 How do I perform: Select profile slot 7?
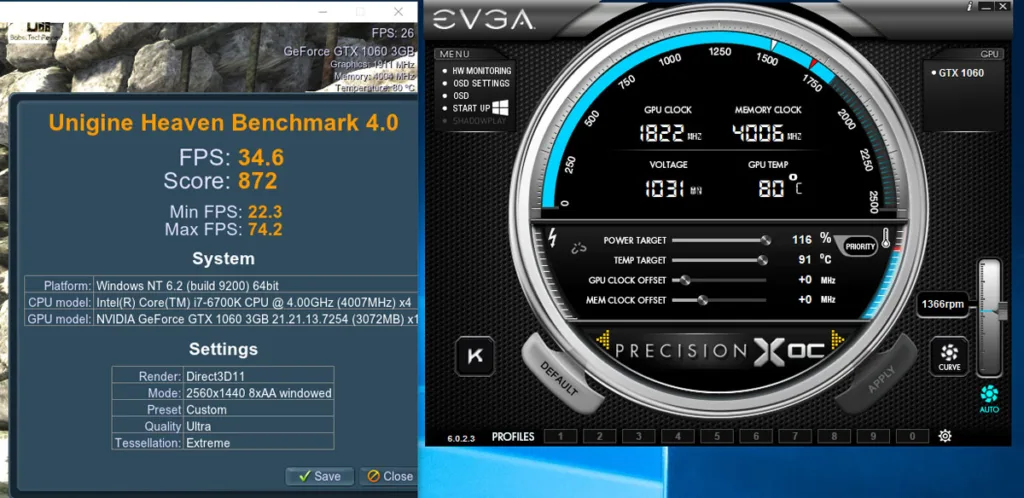pyautogui.click(x=795, y=437)
